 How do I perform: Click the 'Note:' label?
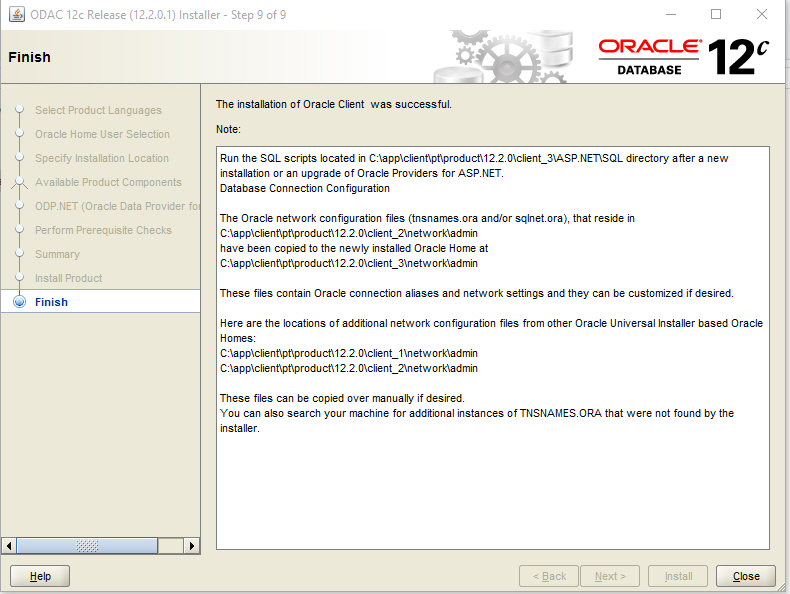tap(228, 129)
